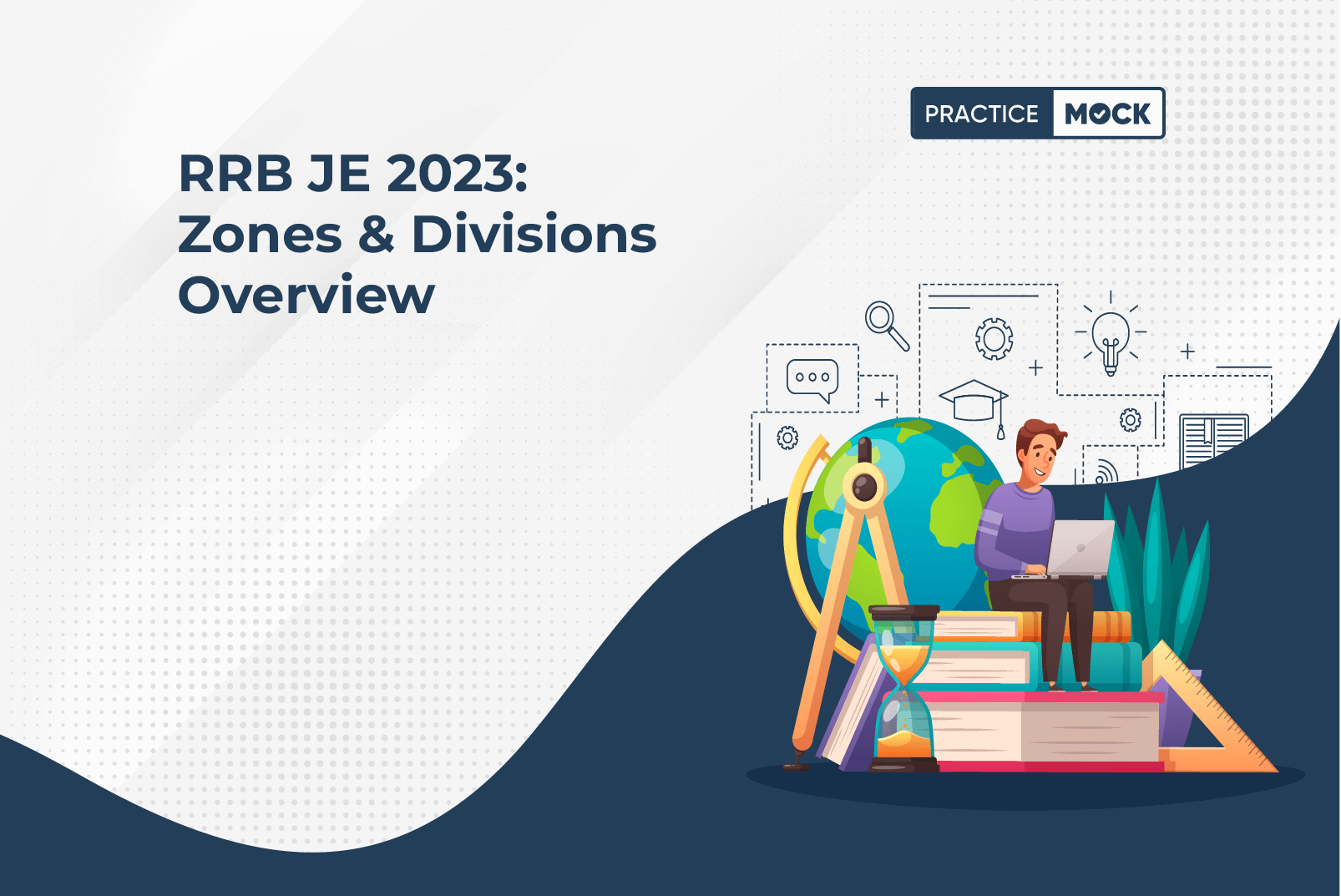Screen dimensions: 1341x896
Task: Click the MOCK portion of the logo
Action: (1108, 114)
